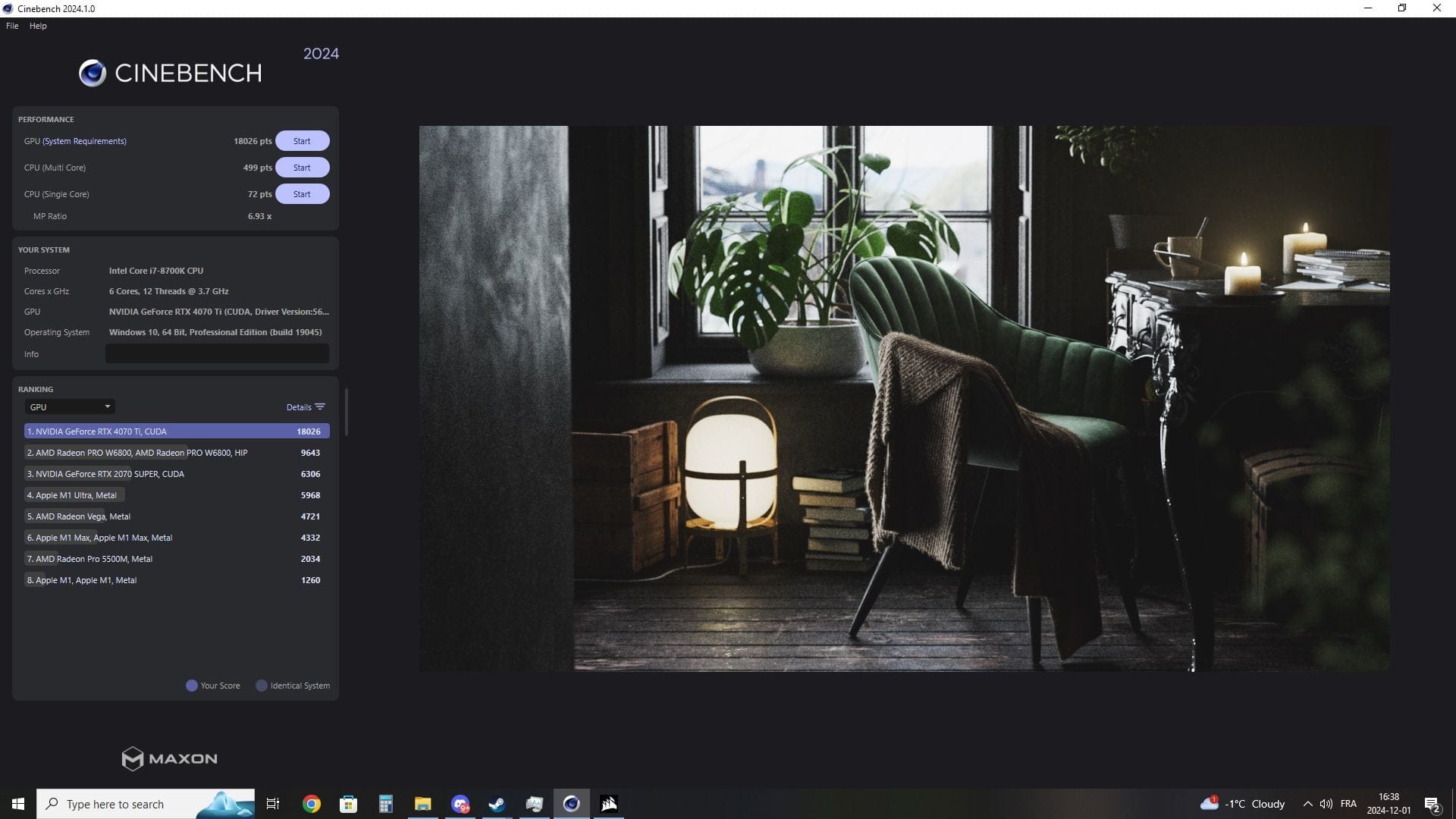
Task: Open Google Chrome from the taskbar
Action: coord(311,804)
